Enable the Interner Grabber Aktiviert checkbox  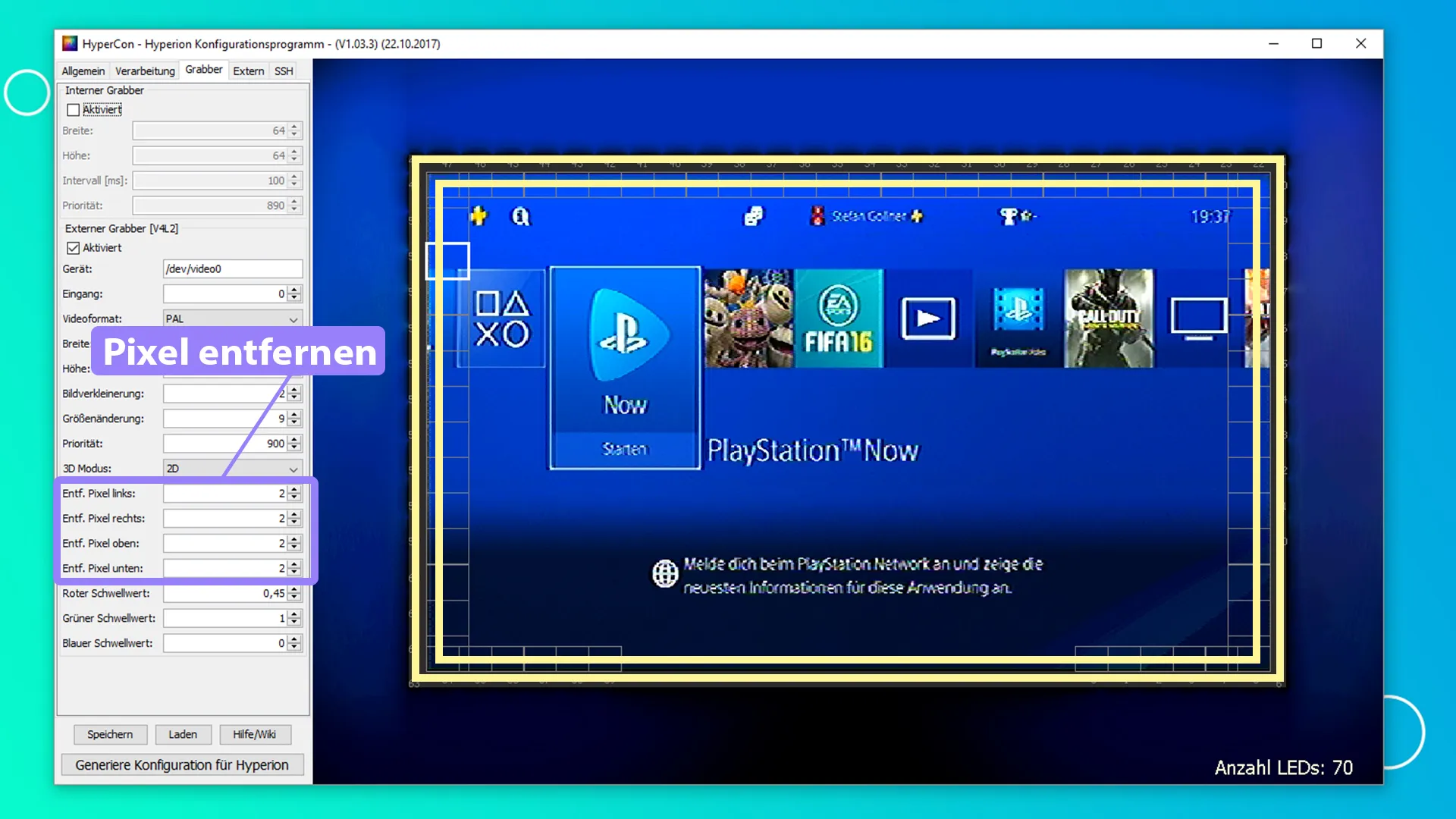click(73, 110)
